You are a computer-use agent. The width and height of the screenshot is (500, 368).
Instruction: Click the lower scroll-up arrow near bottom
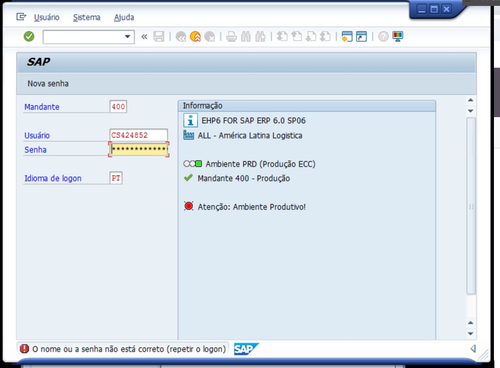click(470, 322)
